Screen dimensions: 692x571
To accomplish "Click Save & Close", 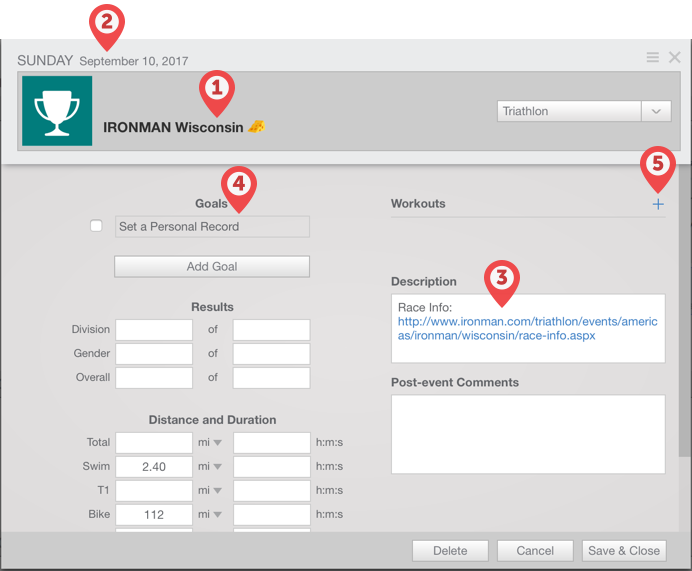I will coord(624,551).
